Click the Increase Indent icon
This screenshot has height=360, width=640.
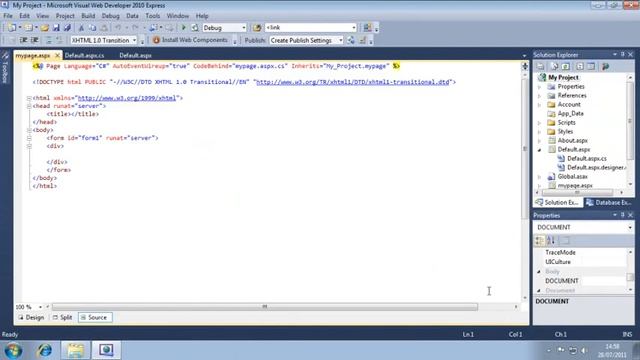click(x=35, y=40)
